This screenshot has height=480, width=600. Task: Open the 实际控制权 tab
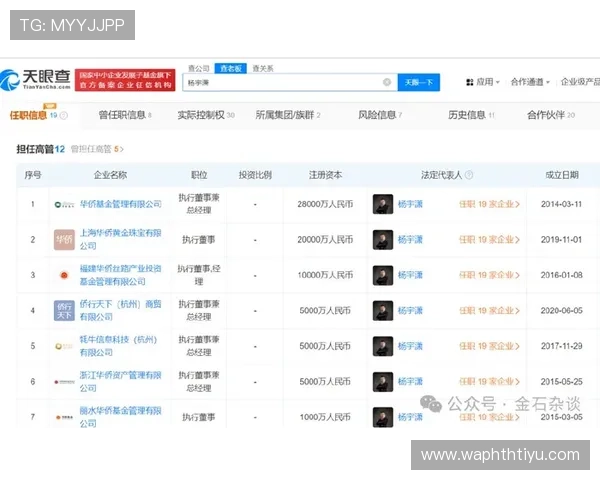point(206,115)
